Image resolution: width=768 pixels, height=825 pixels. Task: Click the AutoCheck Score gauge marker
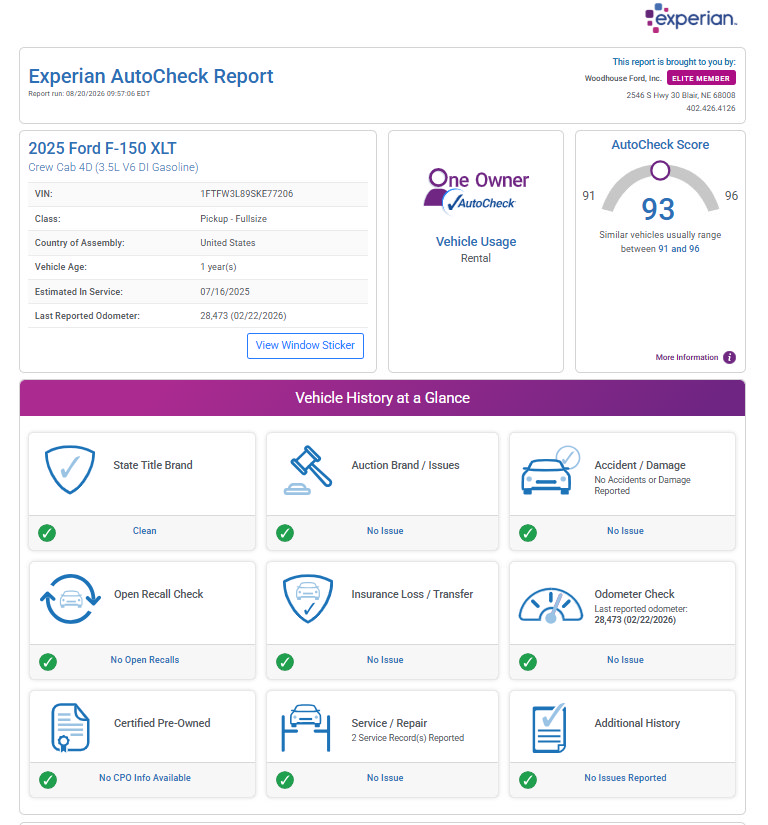click(660, 170)
